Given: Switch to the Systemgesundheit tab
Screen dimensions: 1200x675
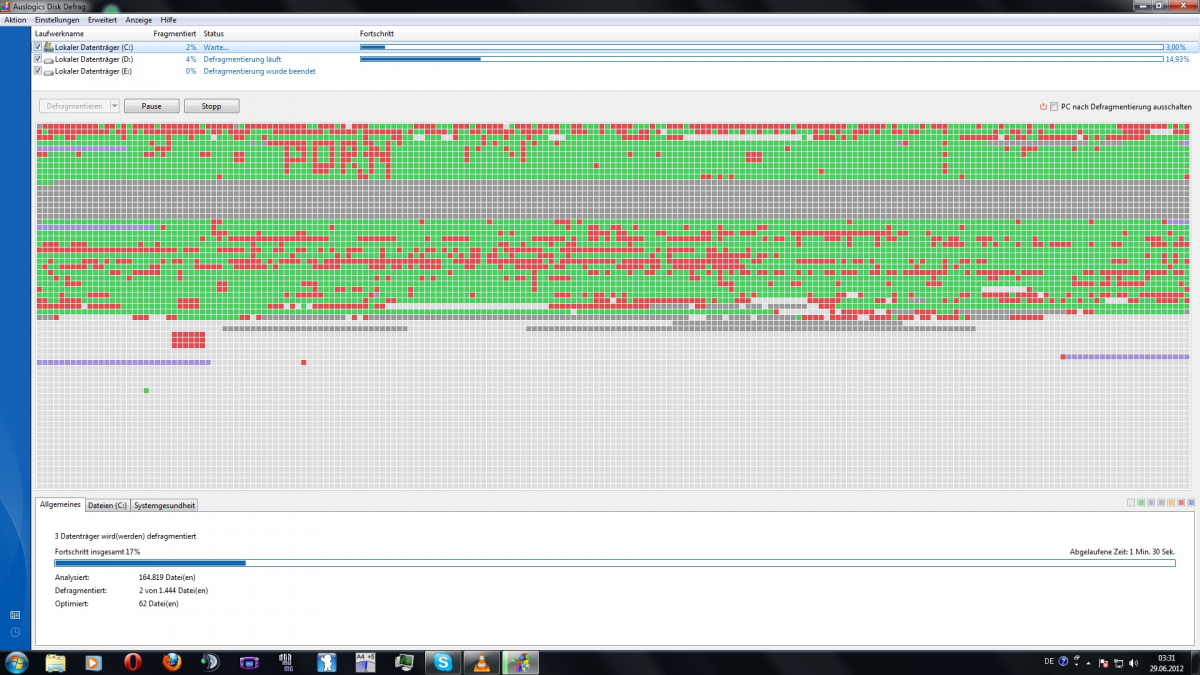Looking at the screenshot, I should [x=164, y=505].
